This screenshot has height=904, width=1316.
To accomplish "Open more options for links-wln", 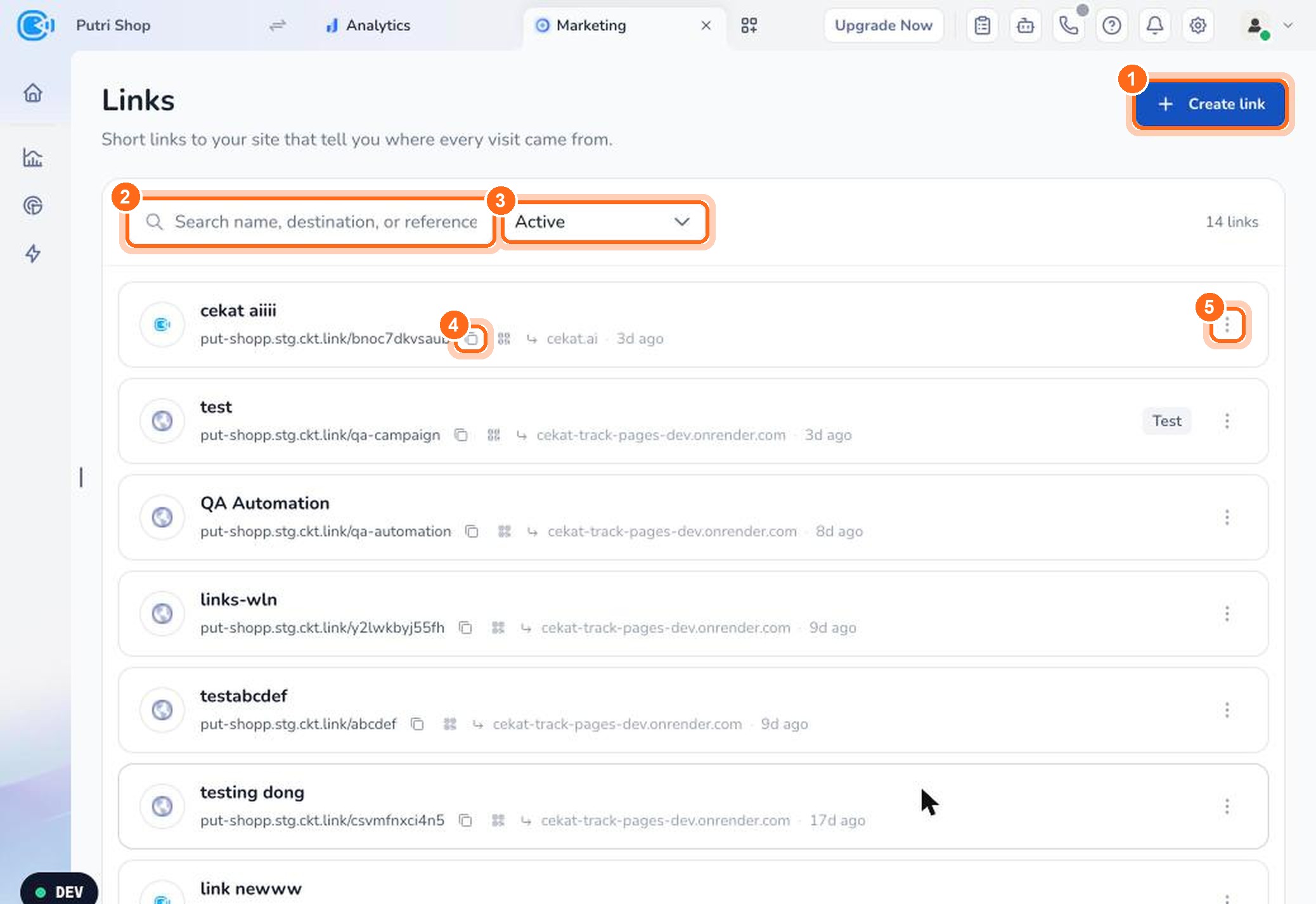I will tap(1227, 614).
